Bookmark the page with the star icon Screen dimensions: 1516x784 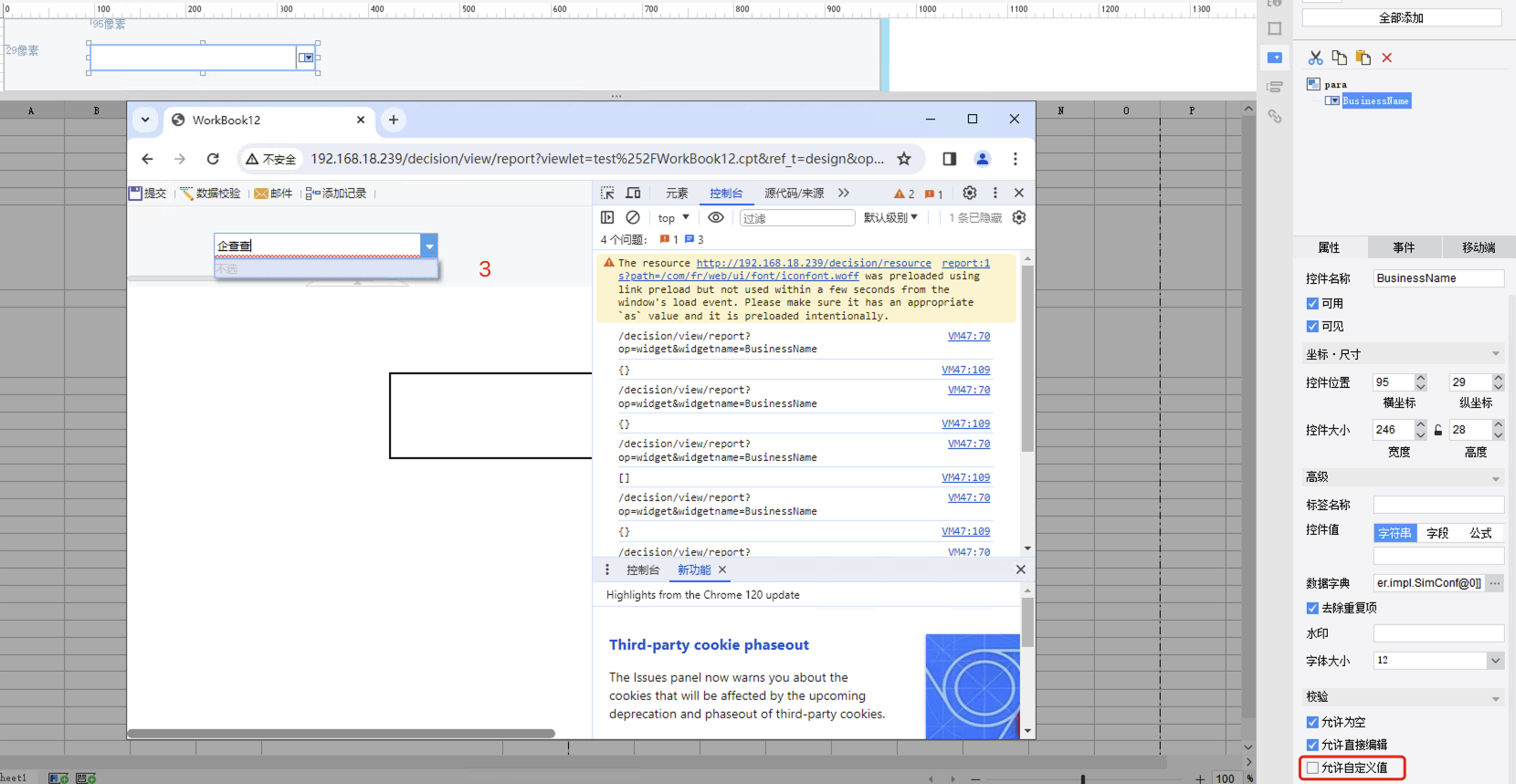click(x=904, y=159)
